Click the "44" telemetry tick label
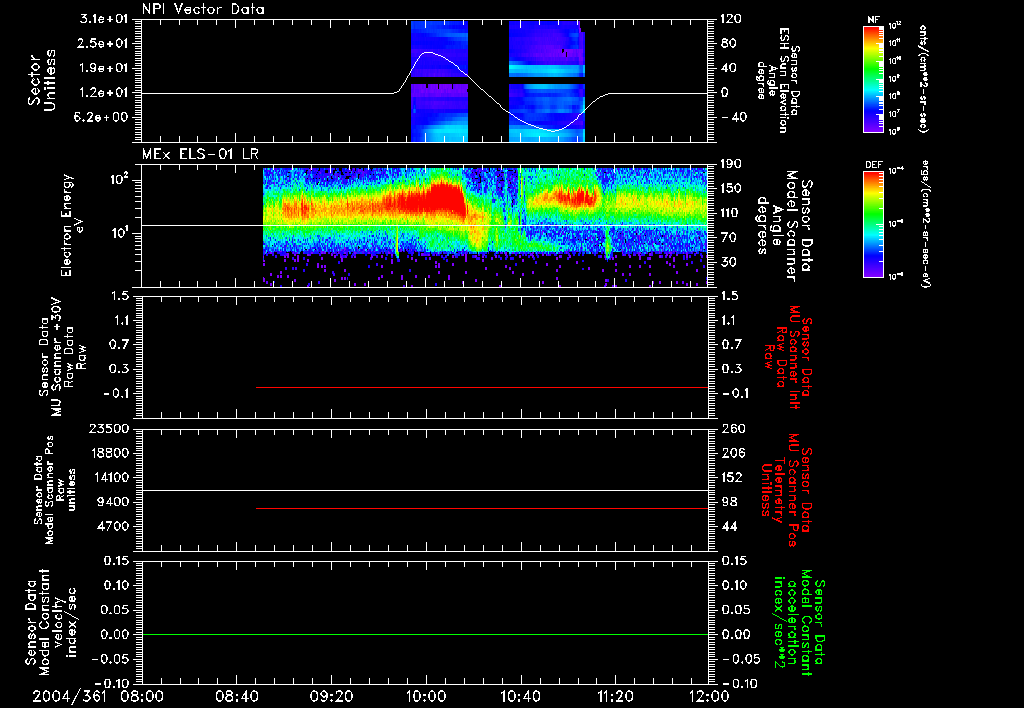This screenshot has width=1024, height=708. [728, 526]
